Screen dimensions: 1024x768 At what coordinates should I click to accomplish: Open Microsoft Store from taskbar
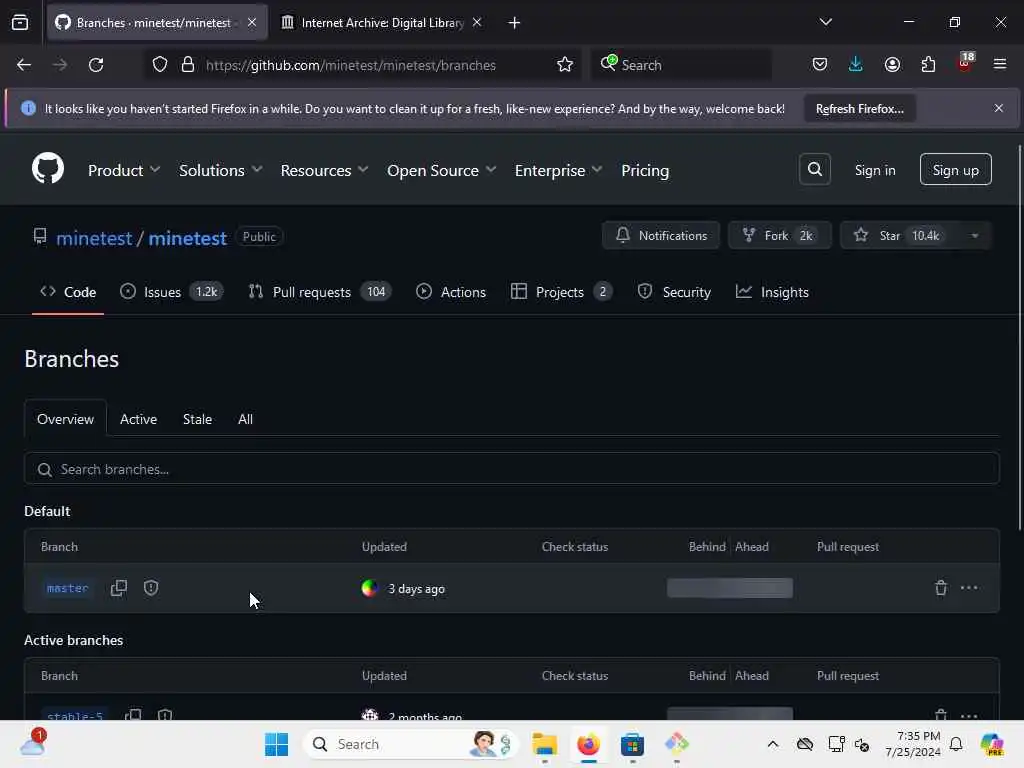632,744
